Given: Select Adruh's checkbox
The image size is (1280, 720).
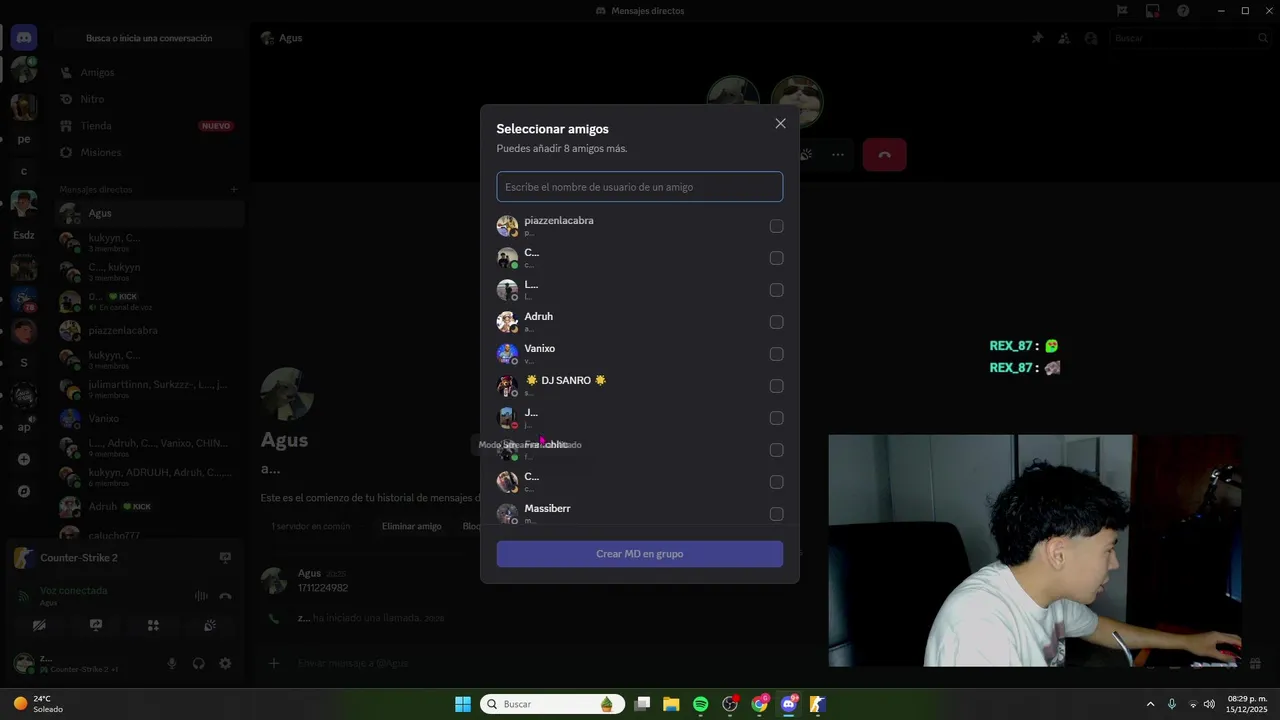Looking at the screenshot, I should pyautogui.click(x=776, y=322).
